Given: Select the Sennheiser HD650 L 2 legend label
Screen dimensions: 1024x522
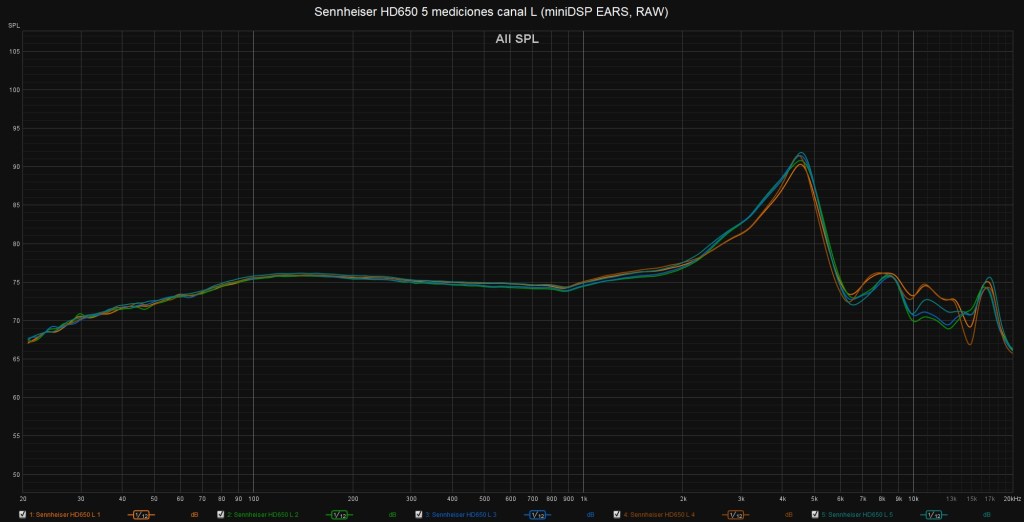Looking at the screenshot, I should [x=263, y=515].
